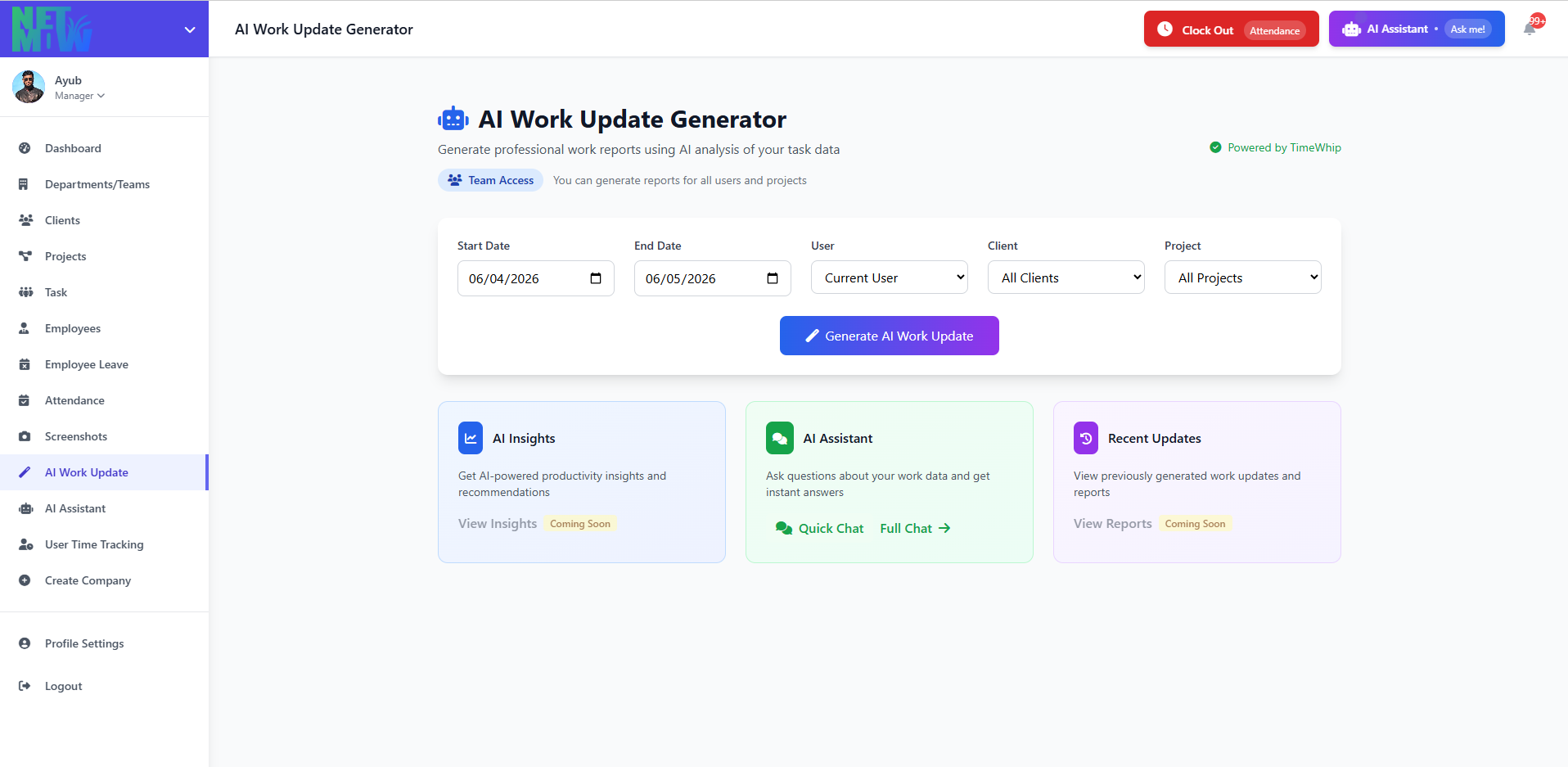Select User Time Tracking menu item
This screenshot has width=1568, height=767.
104,544
